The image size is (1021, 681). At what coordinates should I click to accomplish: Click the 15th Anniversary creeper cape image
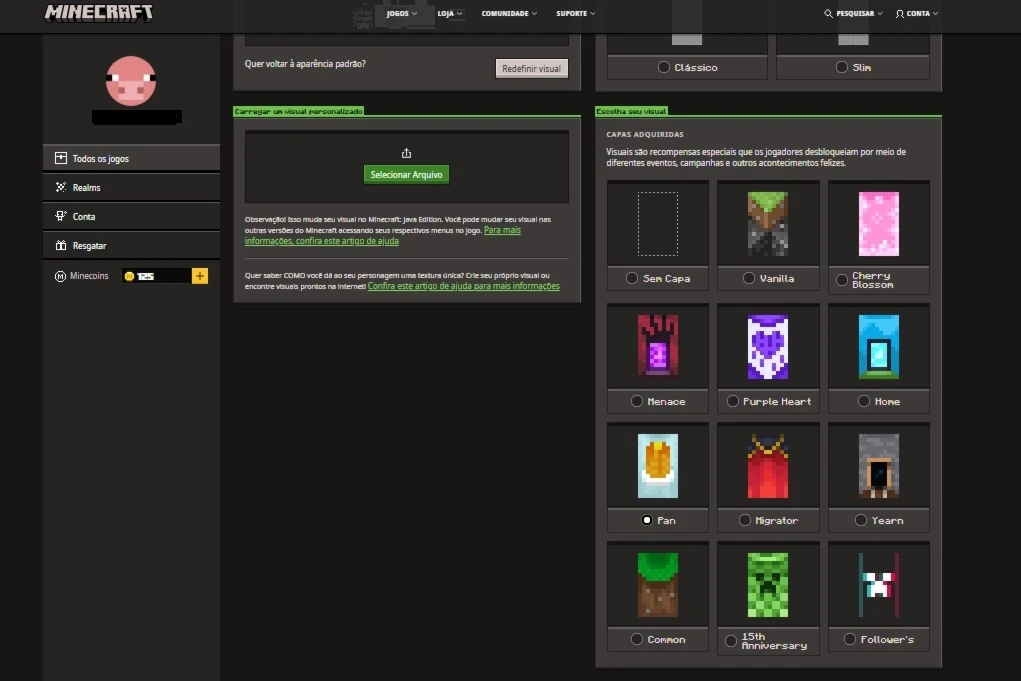pos(768,585)
